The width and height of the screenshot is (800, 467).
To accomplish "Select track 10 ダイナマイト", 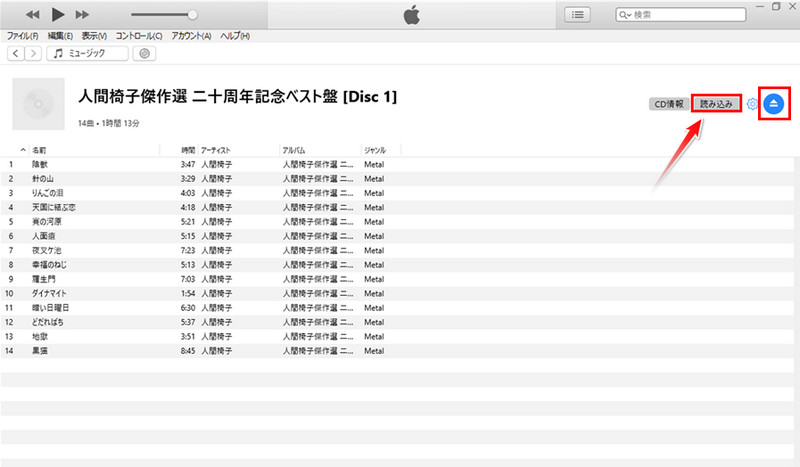I will point(397,293).
